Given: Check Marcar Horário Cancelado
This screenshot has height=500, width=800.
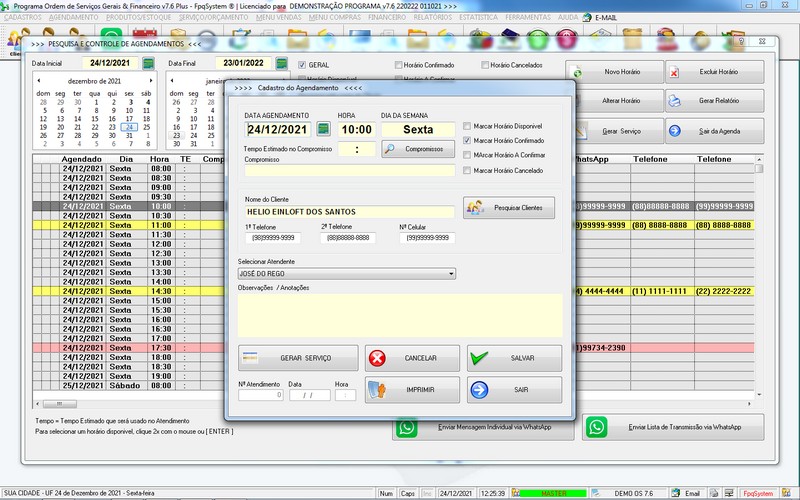Looking at the screenshot, I should (x=467, y=170).
